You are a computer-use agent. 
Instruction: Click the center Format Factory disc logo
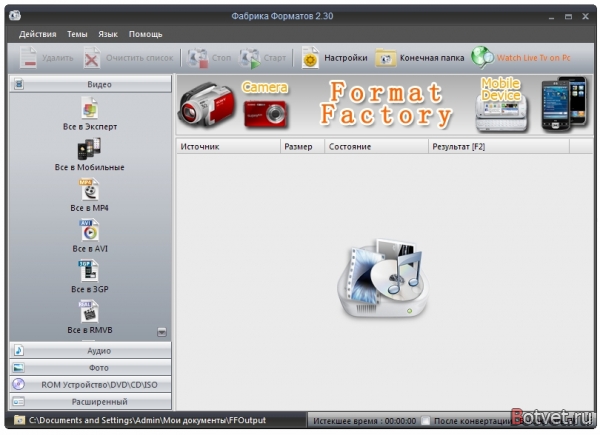coord(383,279)
